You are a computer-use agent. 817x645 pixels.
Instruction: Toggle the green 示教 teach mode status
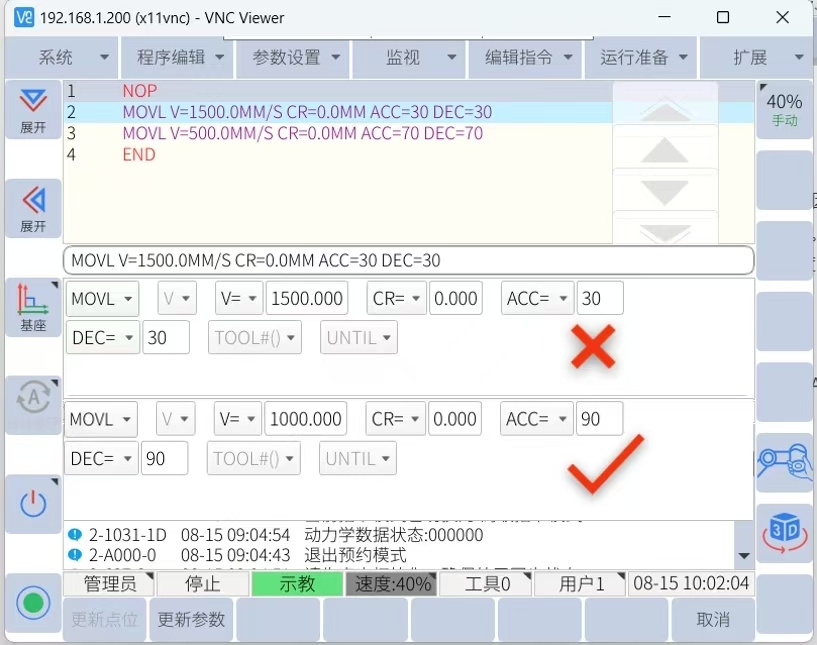(297, 584)
